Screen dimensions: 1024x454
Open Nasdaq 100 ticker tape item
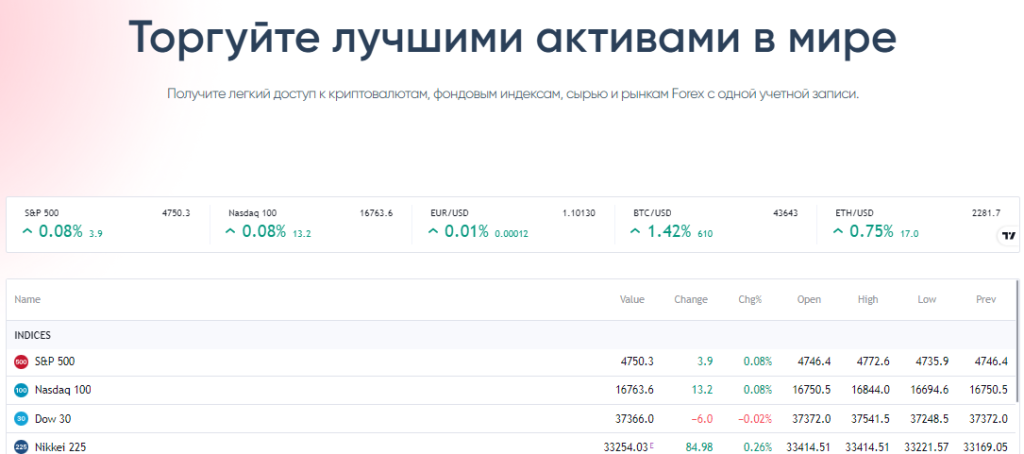[311, 223]
